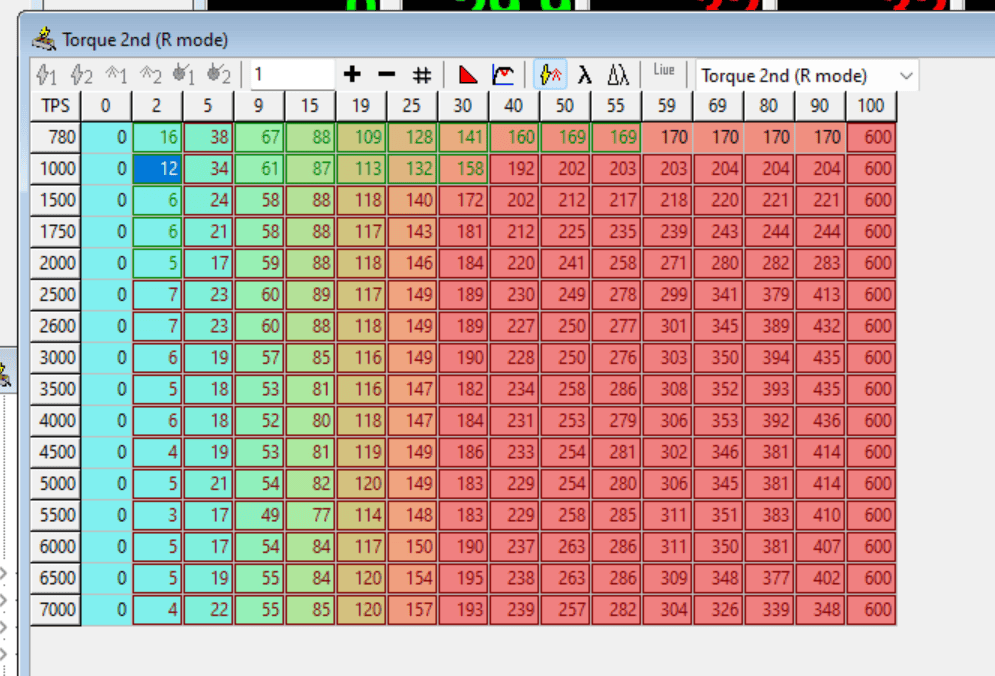
Task: Toggle the highlighted trace follow button
Action: click(x=550, y=75)
